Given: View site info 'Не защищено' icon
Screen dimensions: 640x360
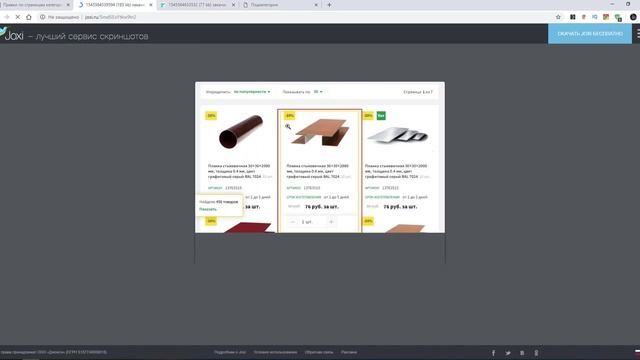Looking at the screenshot, I should (42, 17).
